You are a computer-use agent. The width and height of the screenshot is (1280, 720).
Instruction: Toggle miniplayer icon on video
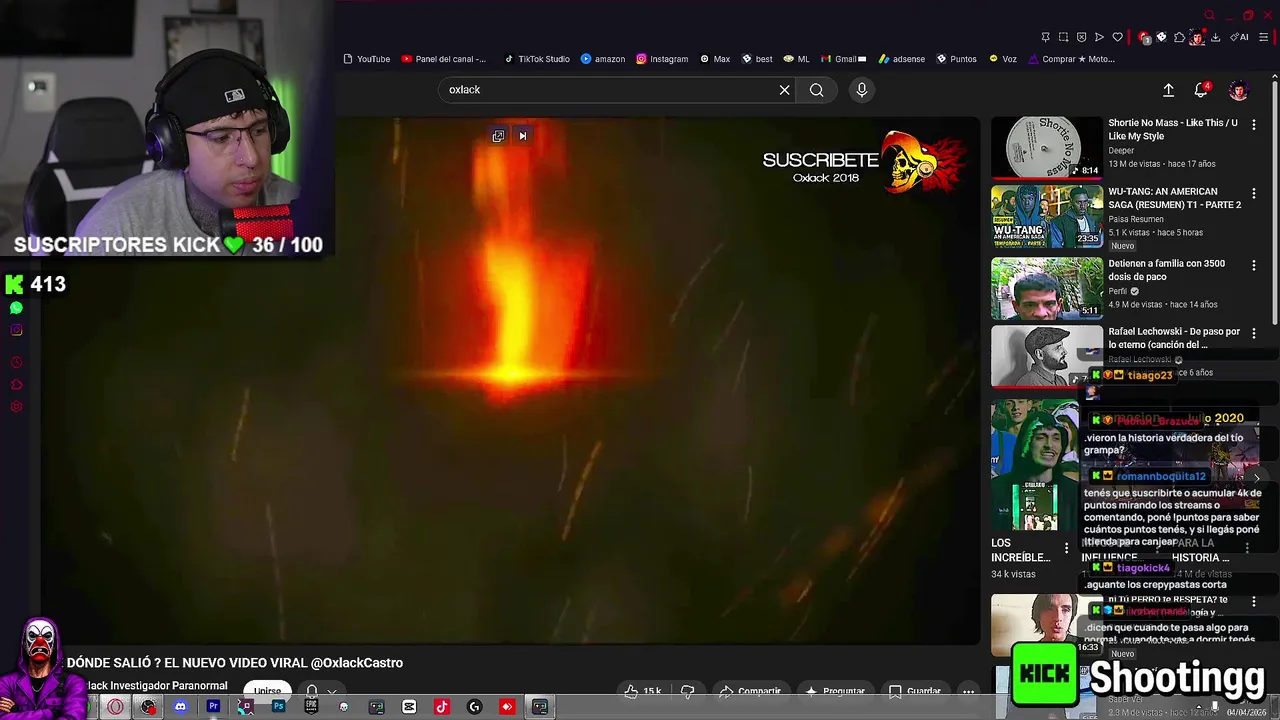(x=498, y=136)
